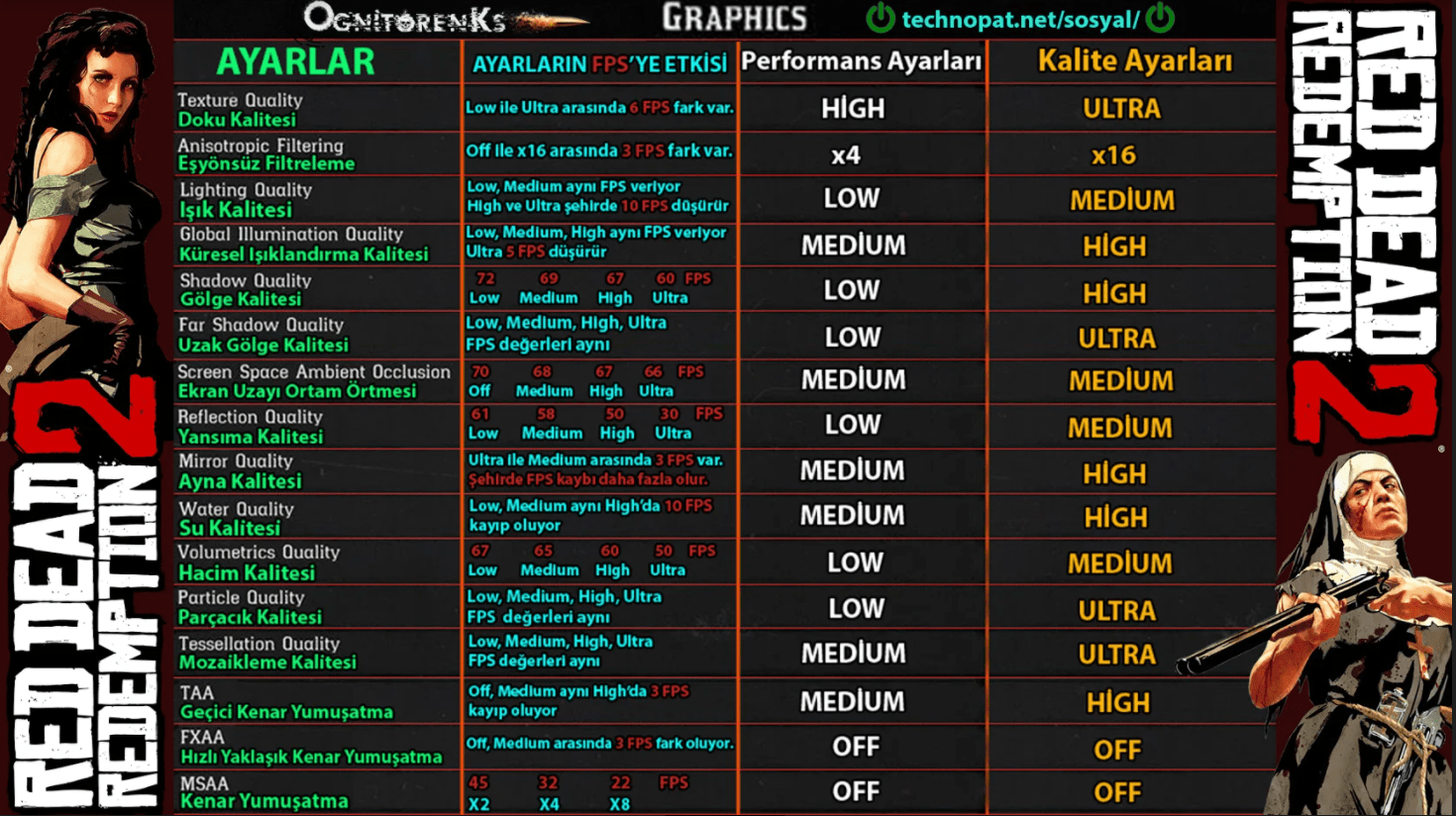The height and width of the screenshot is (816, 1456).
Task: Select the Performans Ayarları column header
Action: (861, 61)
